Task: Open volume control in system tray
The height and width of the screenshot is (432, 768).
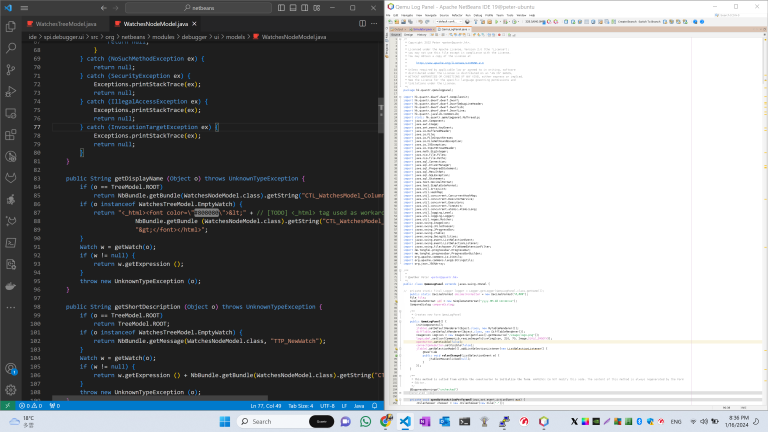Action: coord(704,421)
